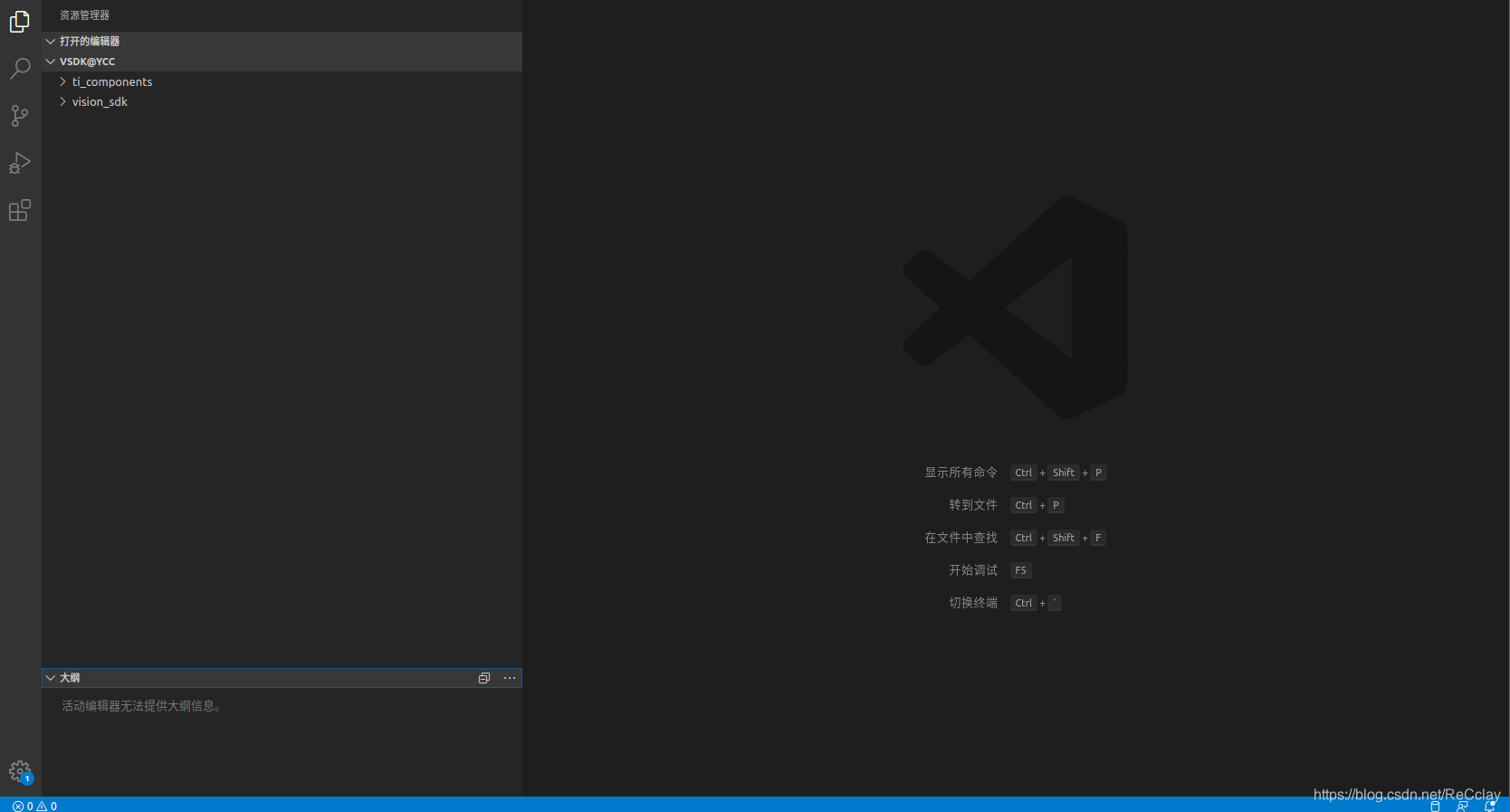This screenshot has height=812, width=1510.
Task: Open more actions in 大纲 panel header
Action: (x=510, y=678)
